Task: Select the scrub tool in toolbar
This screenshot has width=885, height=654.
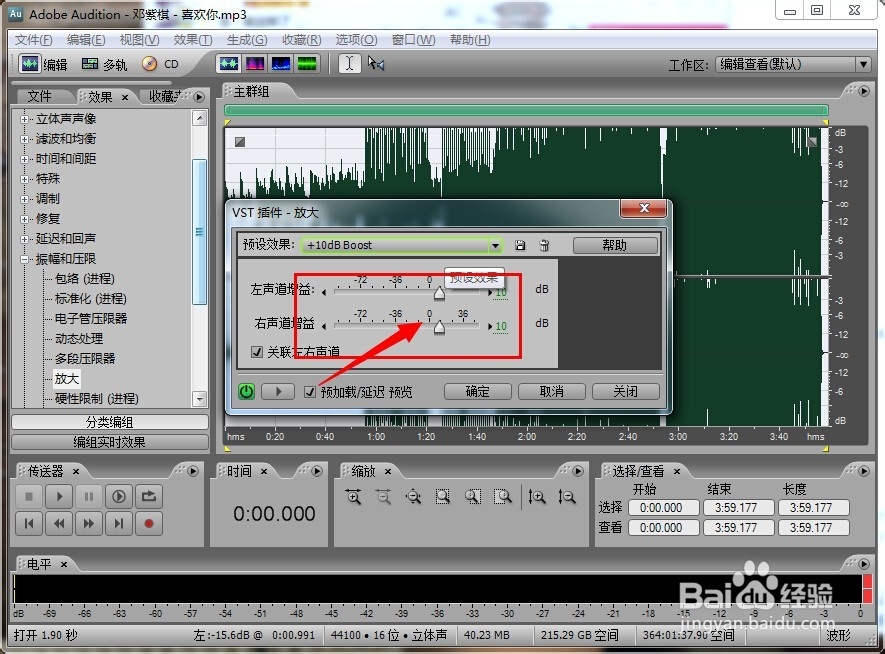Action: click(x=376, y=63)
